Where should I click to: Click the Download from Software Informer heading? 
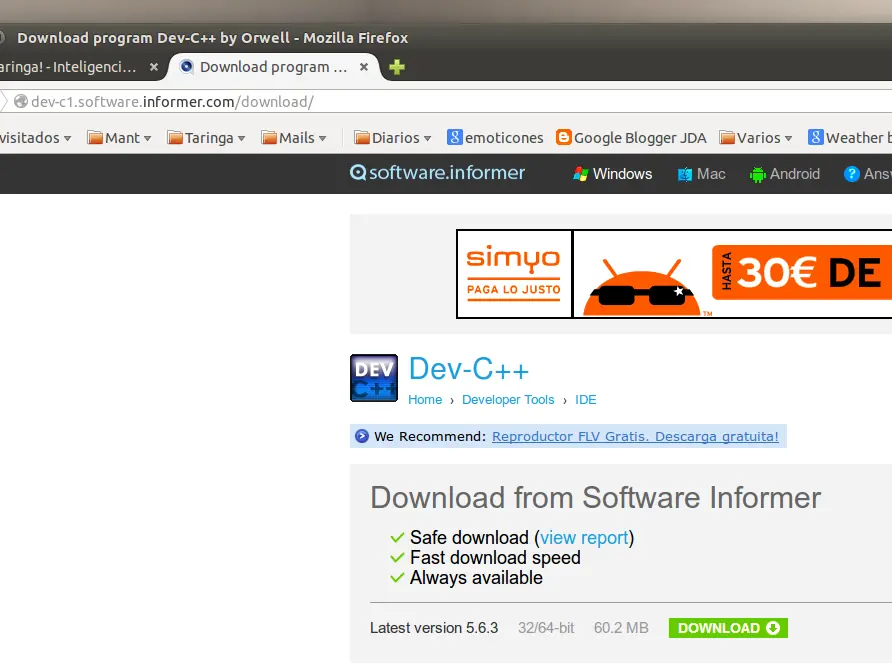tap(596, 497)
